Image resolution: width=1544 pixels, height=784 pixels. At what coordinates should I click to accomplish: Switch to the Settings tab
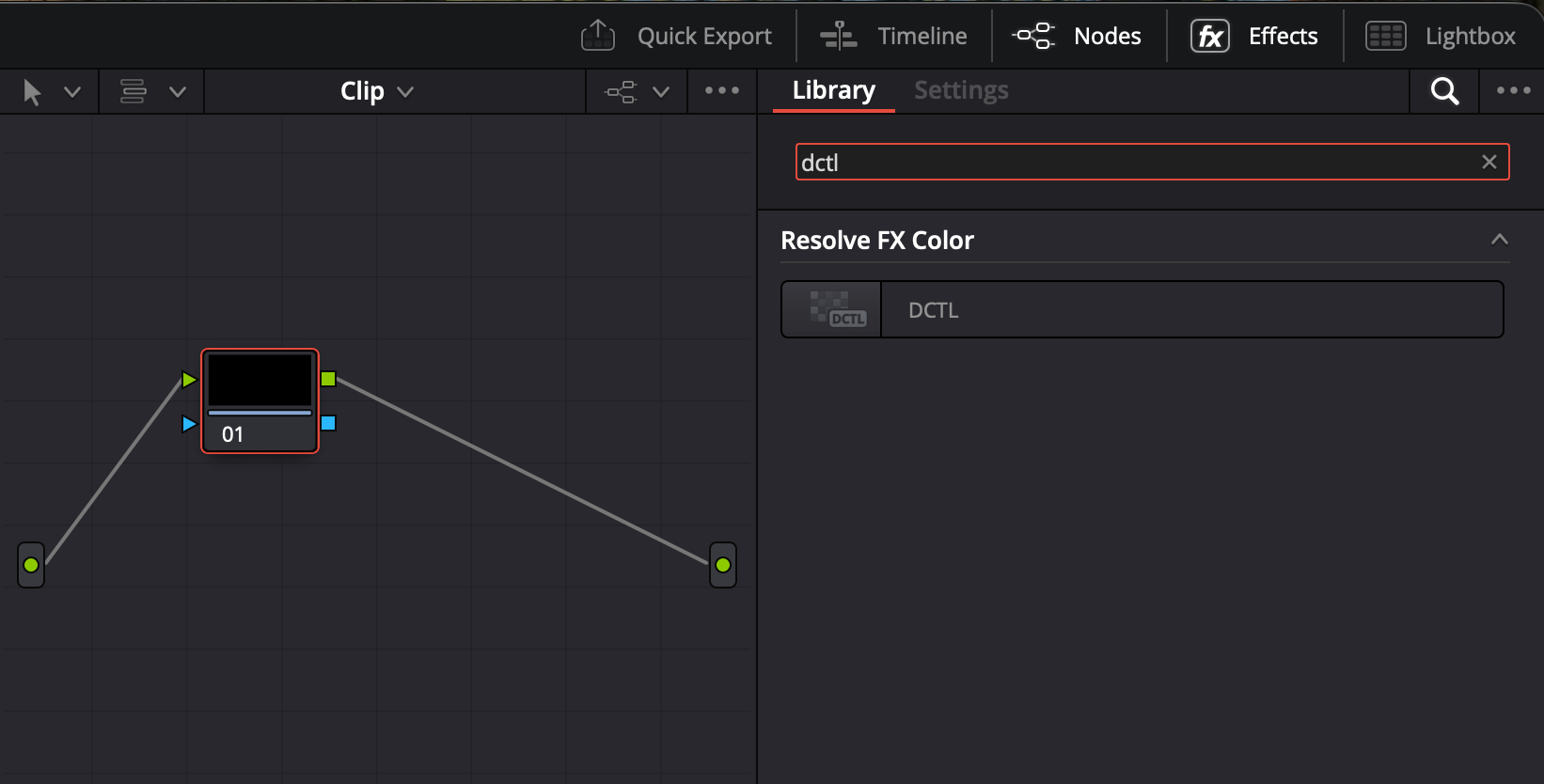(x=961, y=90)
